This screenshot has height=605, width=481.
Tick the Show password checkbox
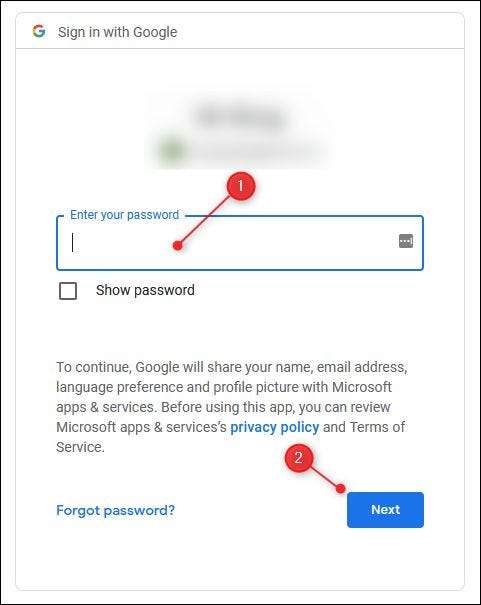pos(68,291)
